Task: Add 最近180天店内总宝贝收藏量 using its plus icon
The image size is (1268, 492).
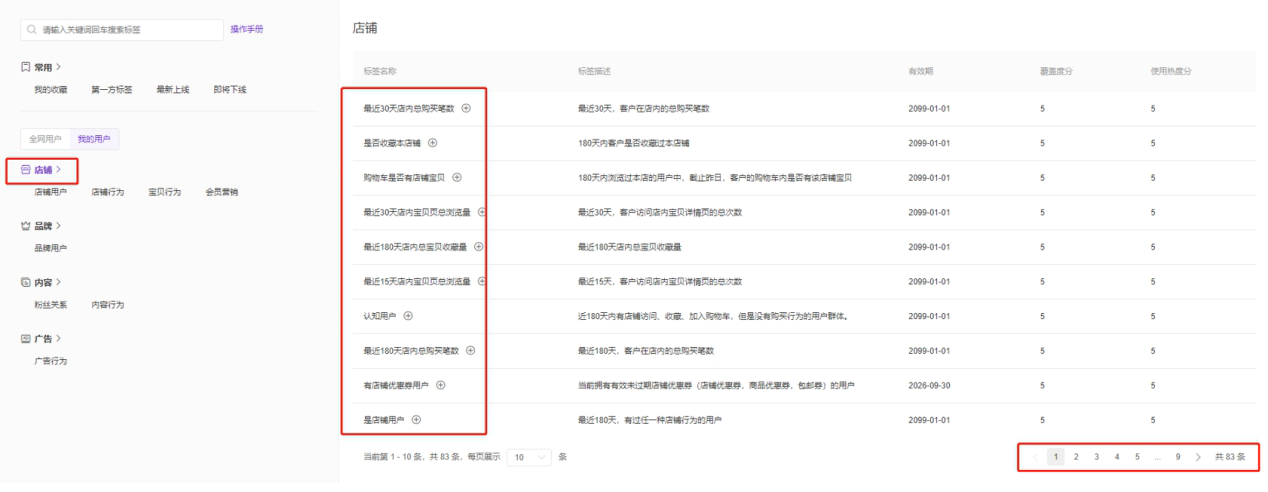Action: [478, 247]
